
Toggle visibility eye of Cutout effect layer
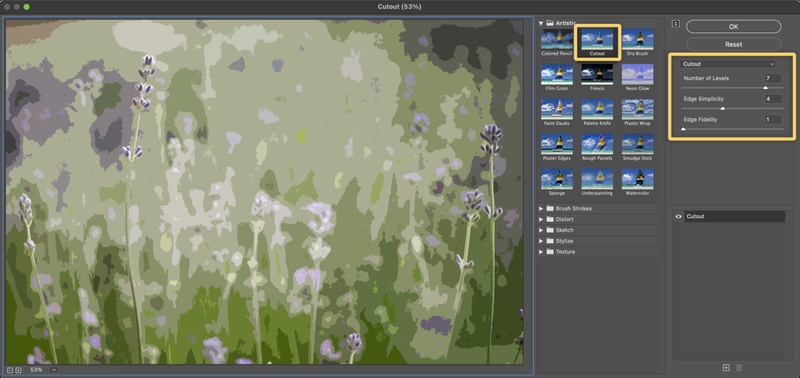[x=679, y=217]
